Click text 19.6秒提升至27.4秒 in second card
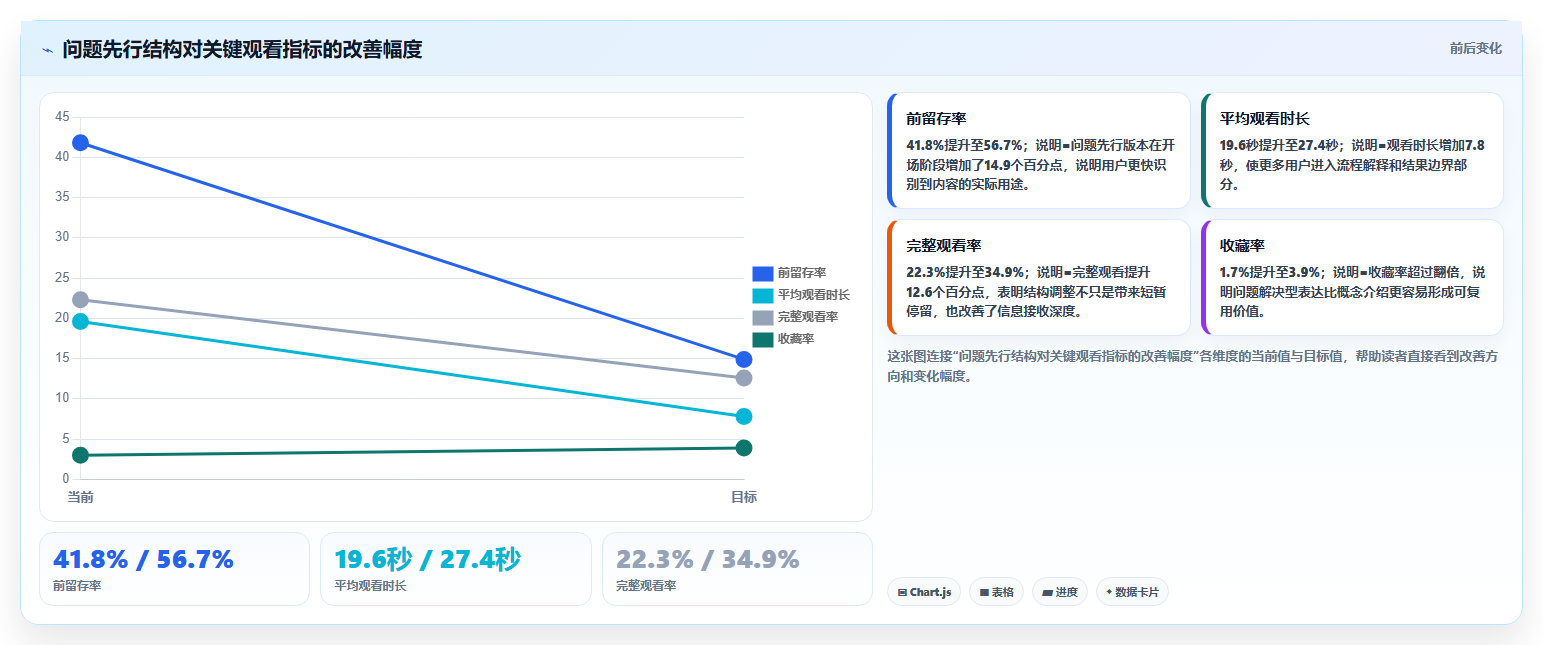 1279,145
